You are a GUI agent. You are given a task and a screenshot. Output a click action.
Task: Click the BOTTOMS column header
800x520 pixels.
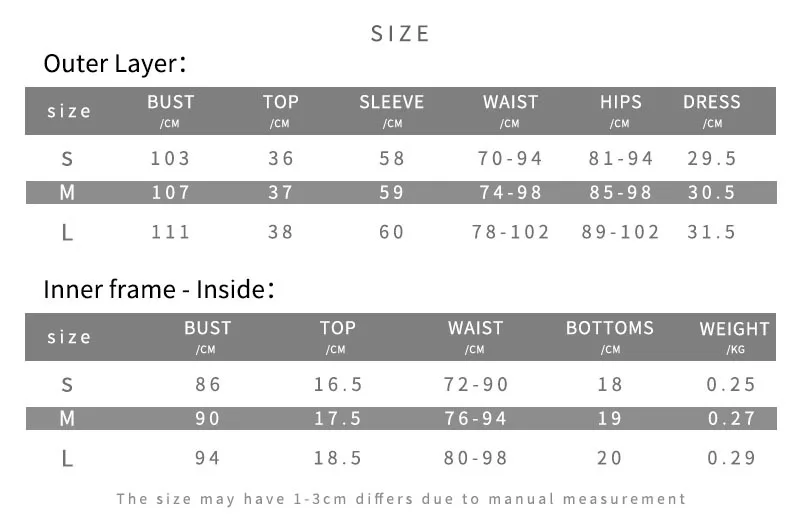(x=610, y=328)
